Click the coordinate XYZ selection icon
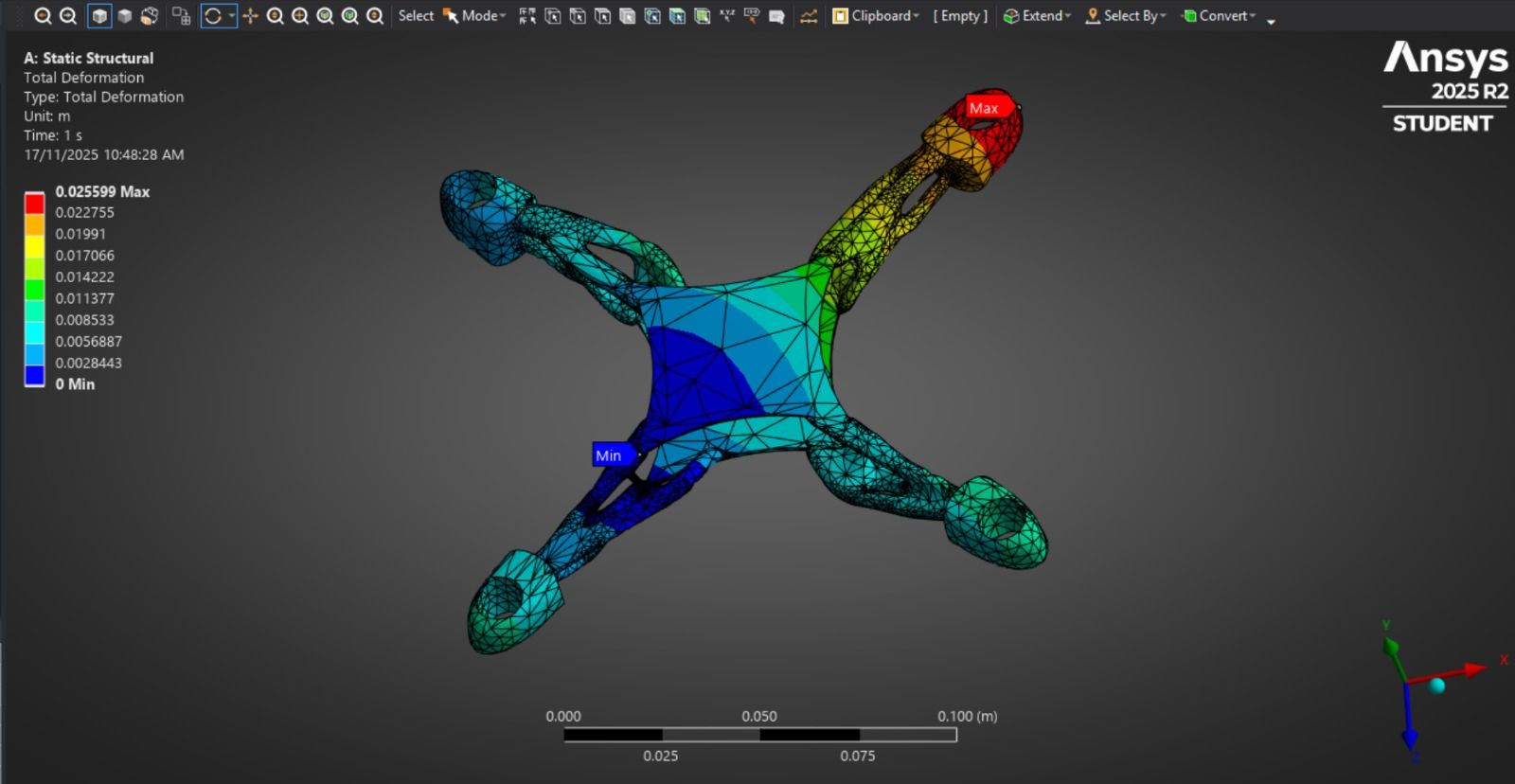1515x784 pixels. click(726, 16)
